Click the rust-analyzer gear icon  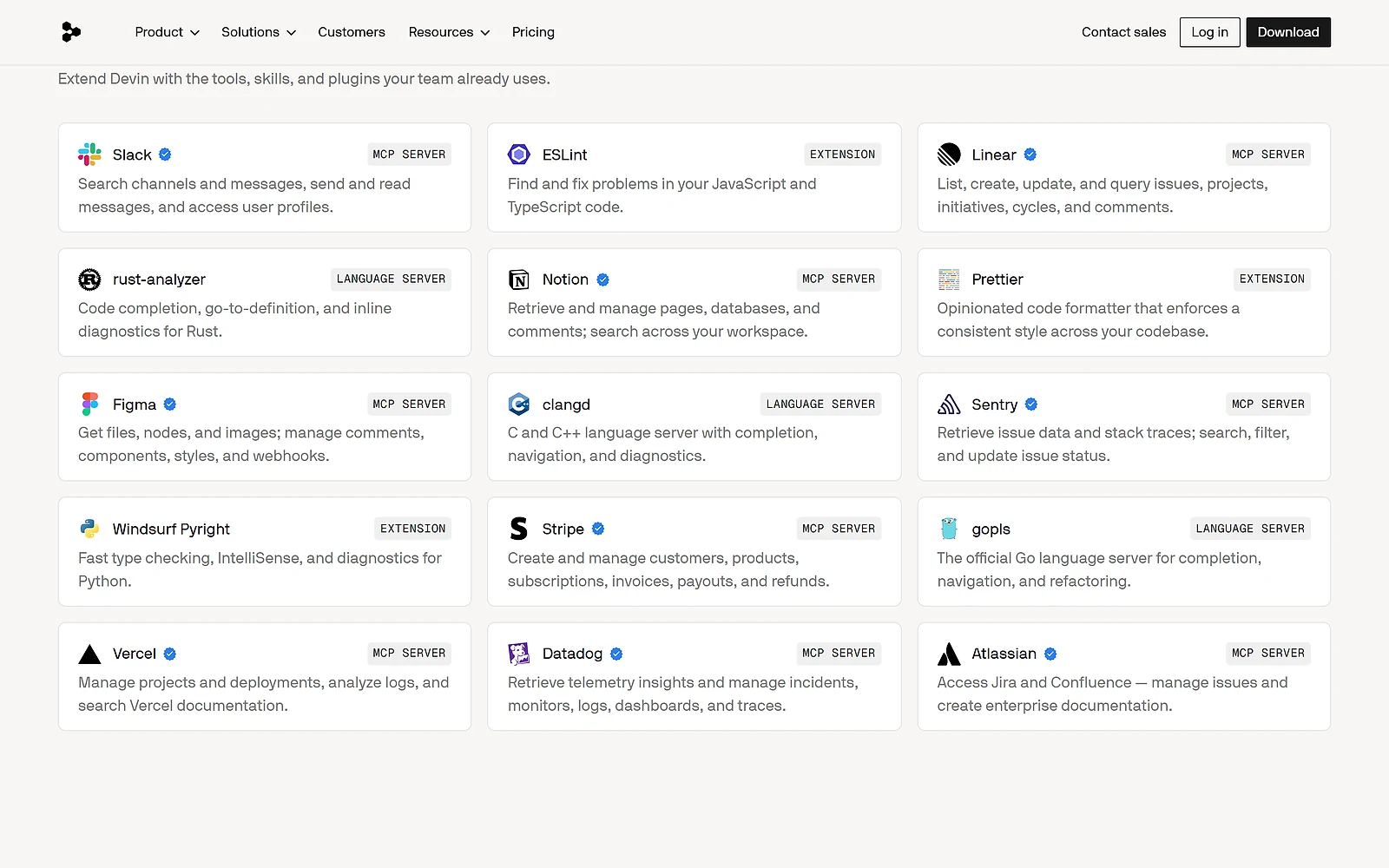(x=89, y=279)
